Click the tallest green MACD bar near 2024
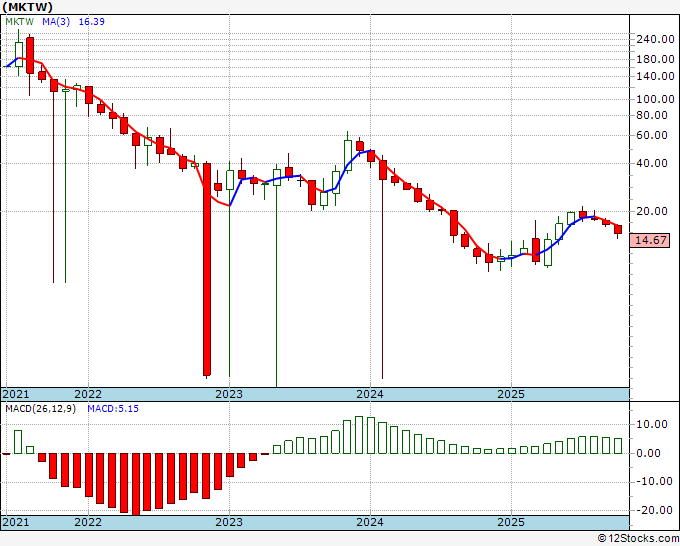 point(359,435)
